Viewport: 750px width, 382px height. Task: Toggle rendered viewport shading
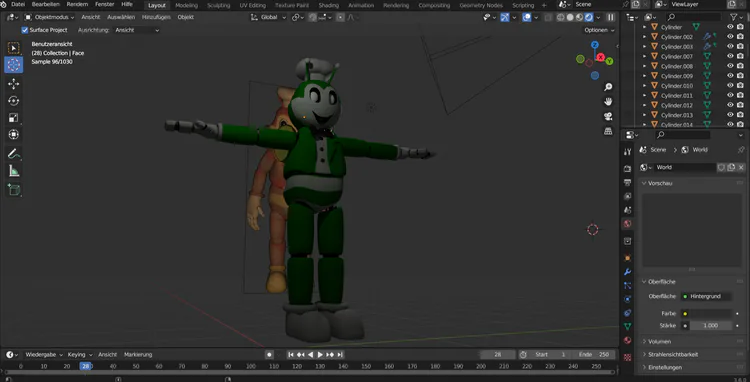[x=589, y=17]
